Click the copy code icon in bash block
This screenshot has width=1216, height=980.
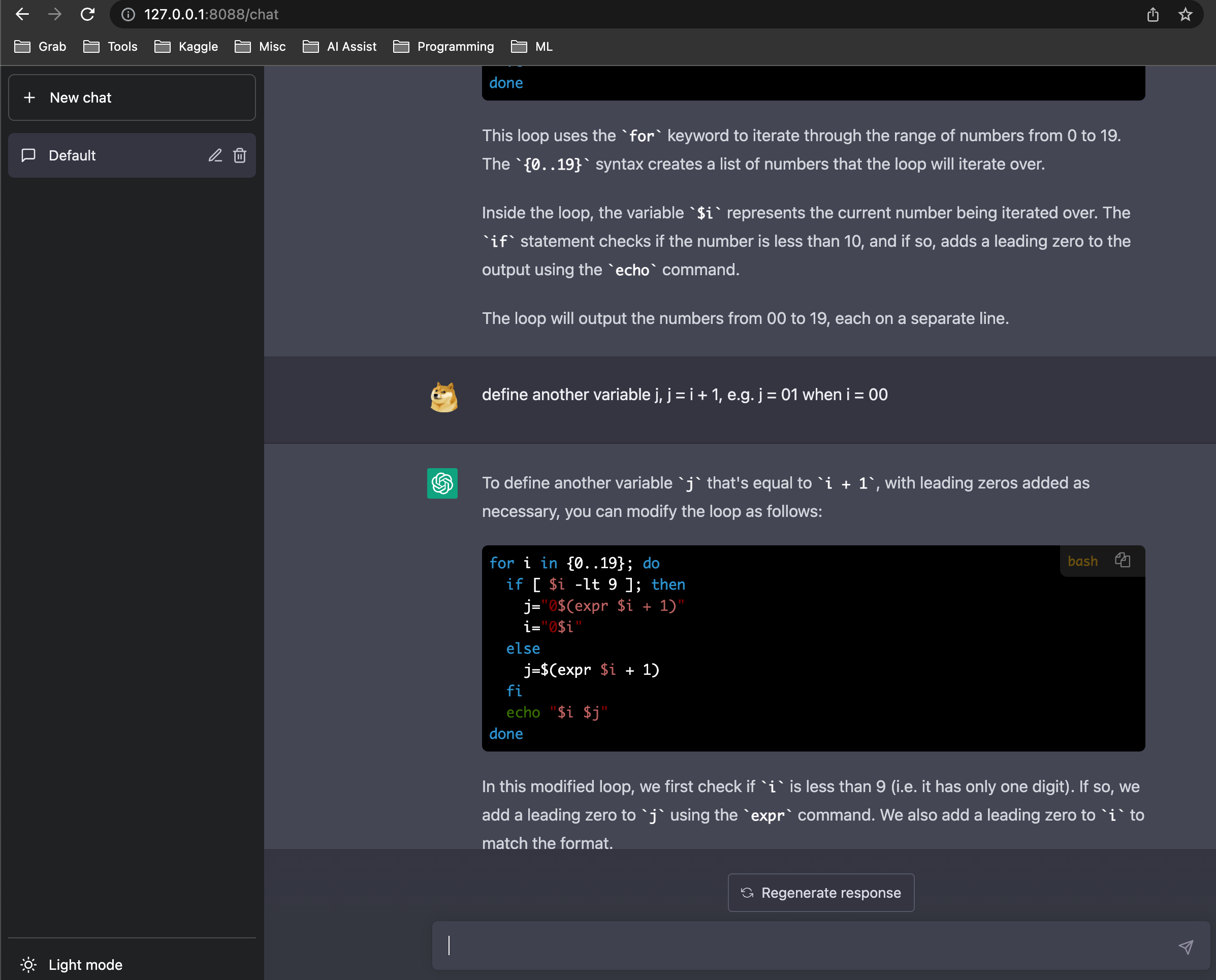click(1122, 560)
